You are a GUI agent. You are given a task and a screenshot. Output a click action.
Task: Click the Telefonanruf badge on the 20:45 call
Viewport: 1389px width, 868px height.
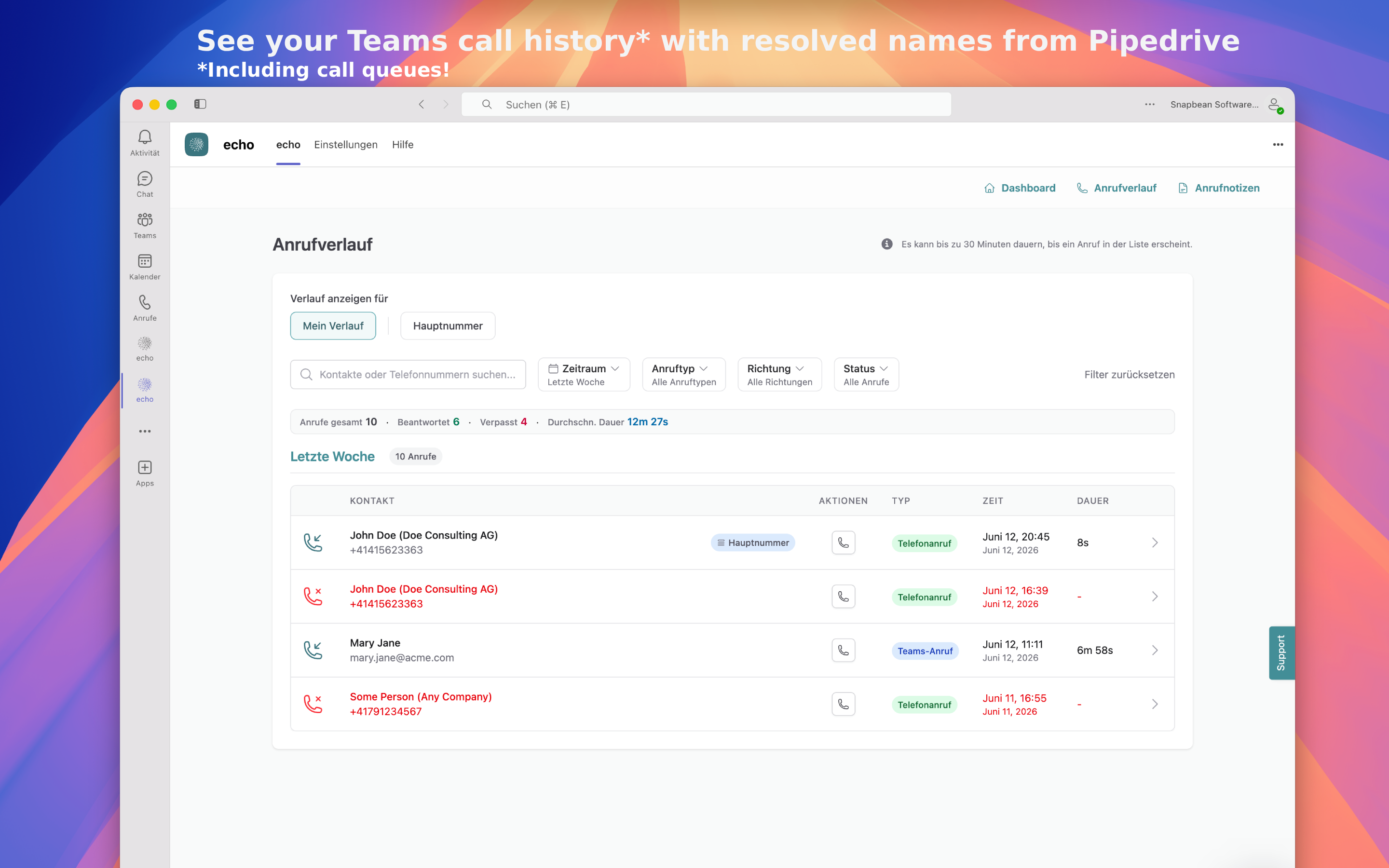point(924,543)
